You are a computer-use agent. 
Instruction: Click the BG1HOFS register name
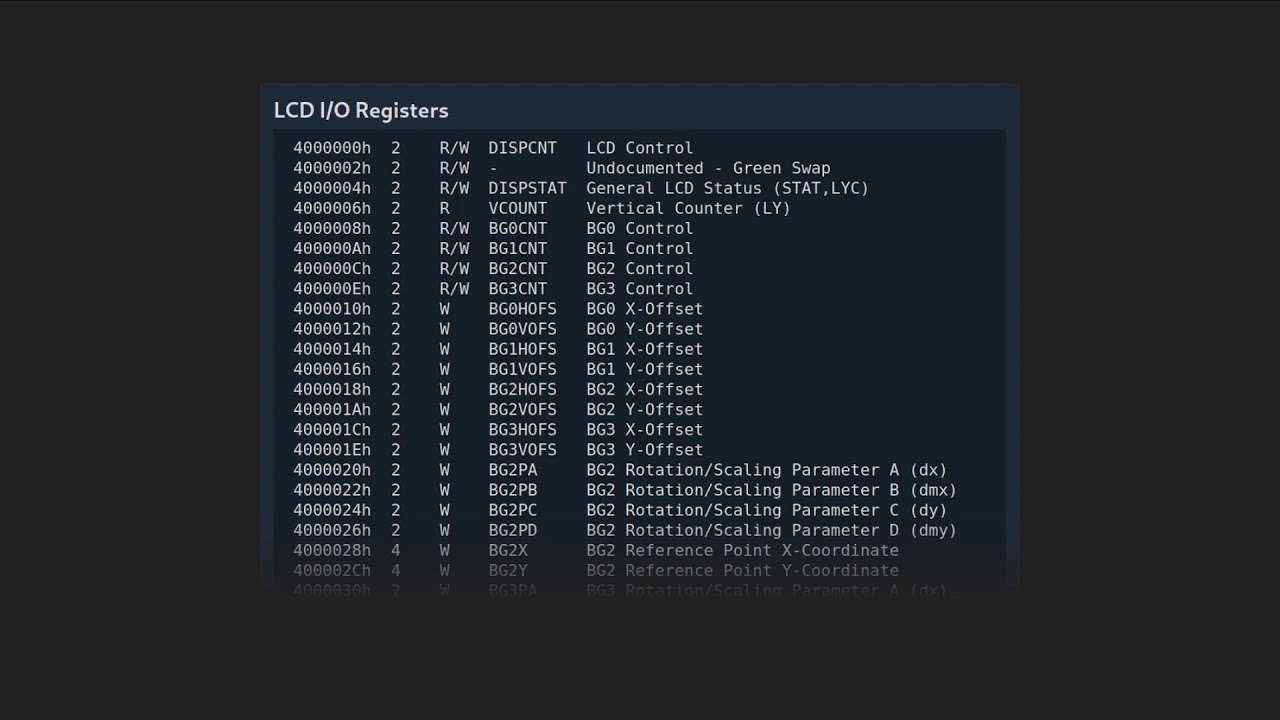click(522, 349)
